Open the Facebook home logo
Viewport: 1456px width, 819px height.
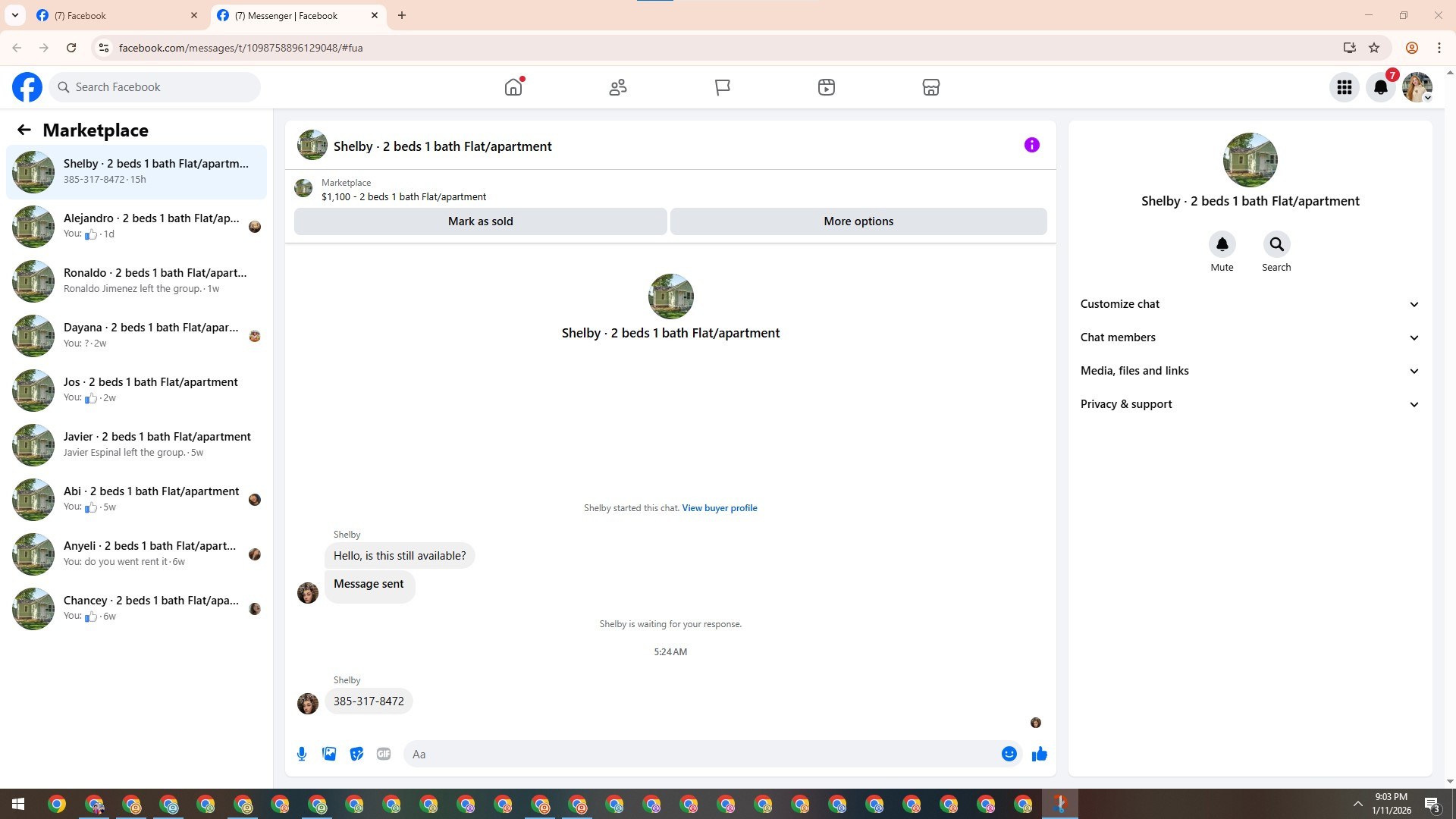pos(27,87)
